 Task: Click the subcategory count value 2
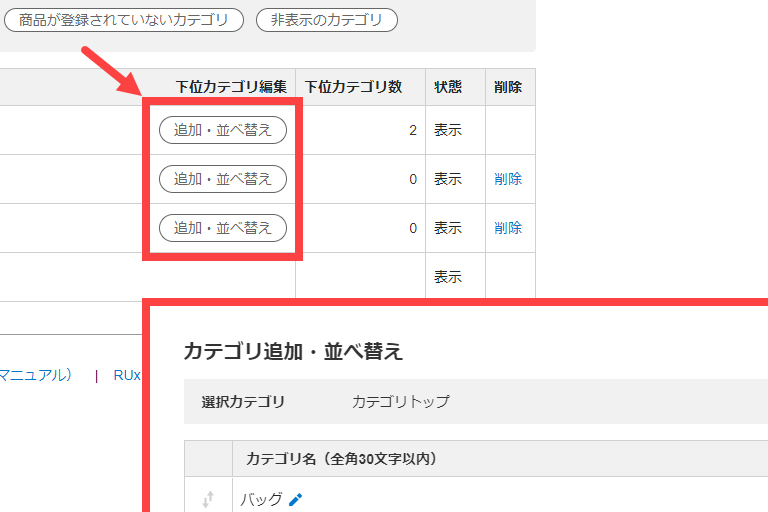tap(413, 130)
